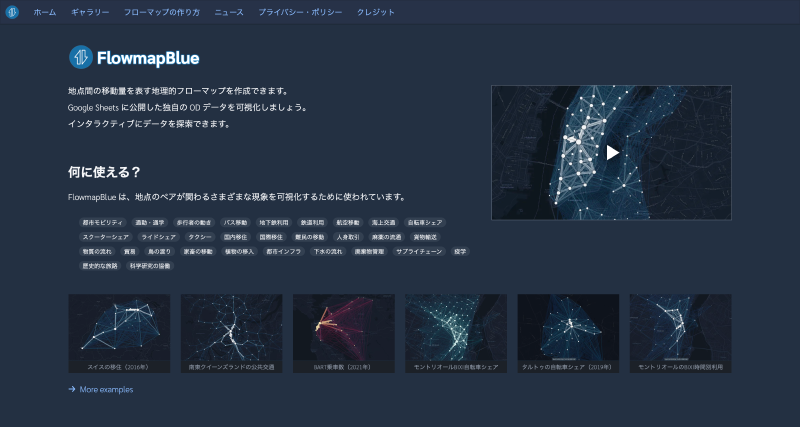The width and height of the screenshot is (800, 427).
Task: Click the 下水の流れ tag
Action: point(329,252)
